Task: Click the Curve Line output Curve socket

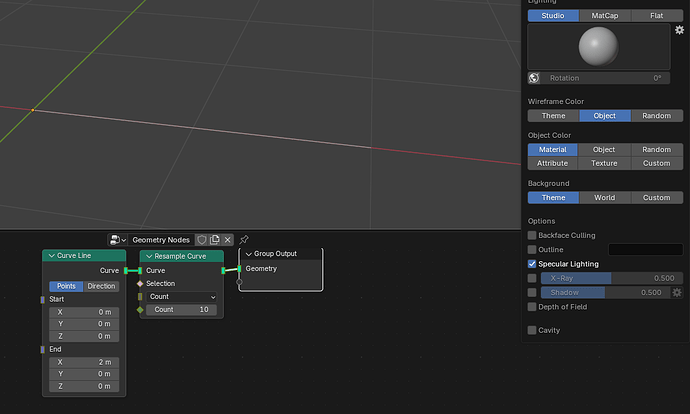Action: coord(126,271)
